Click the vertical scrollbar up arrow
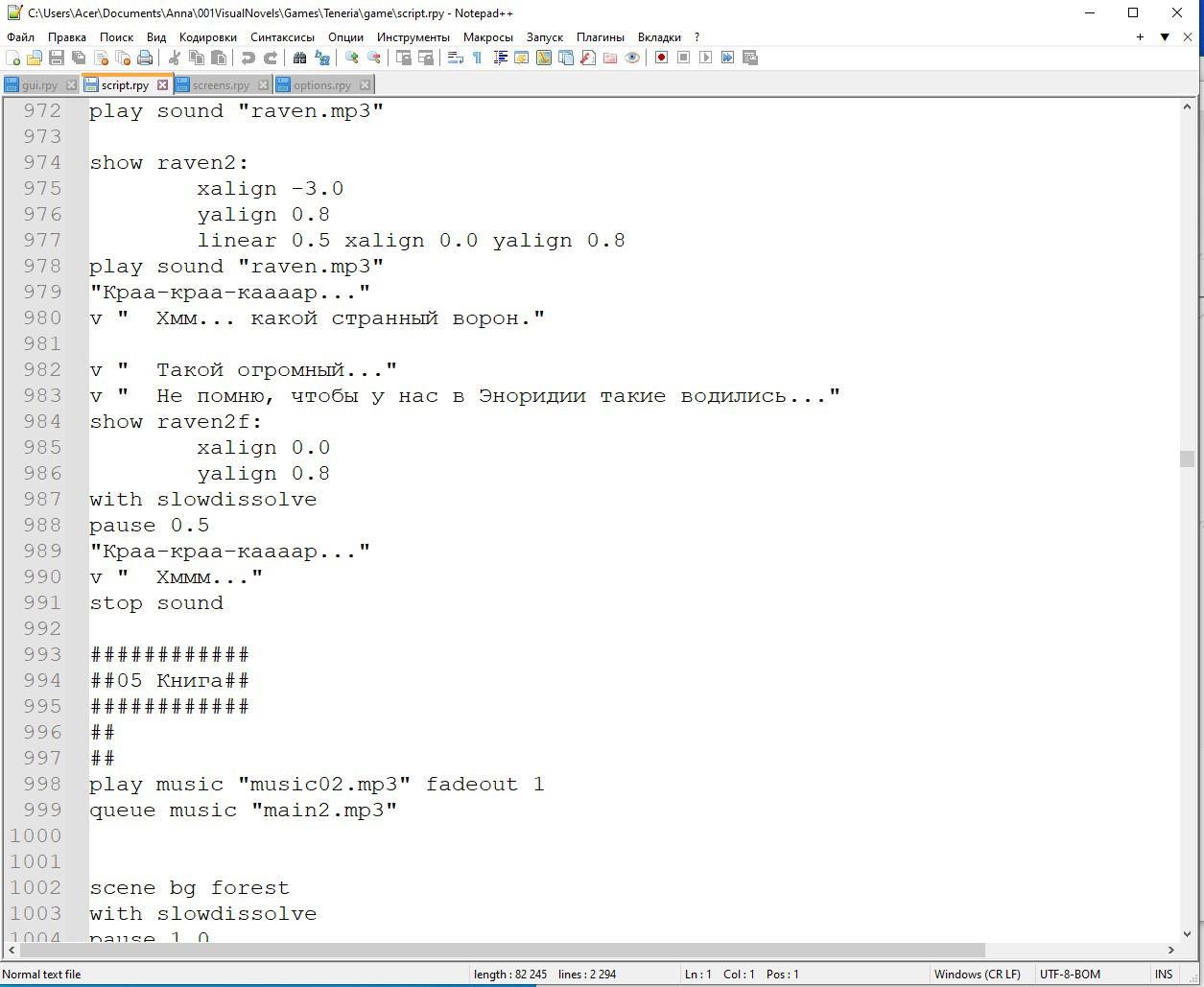The image size is (1204, 987). click(1188, 106)
